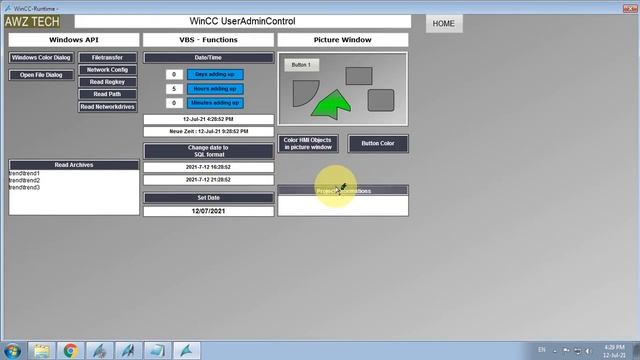This screenshot has height=360, width=640.
Task: Click the AWZ TECH logo
Action: (x=32, y=22)
